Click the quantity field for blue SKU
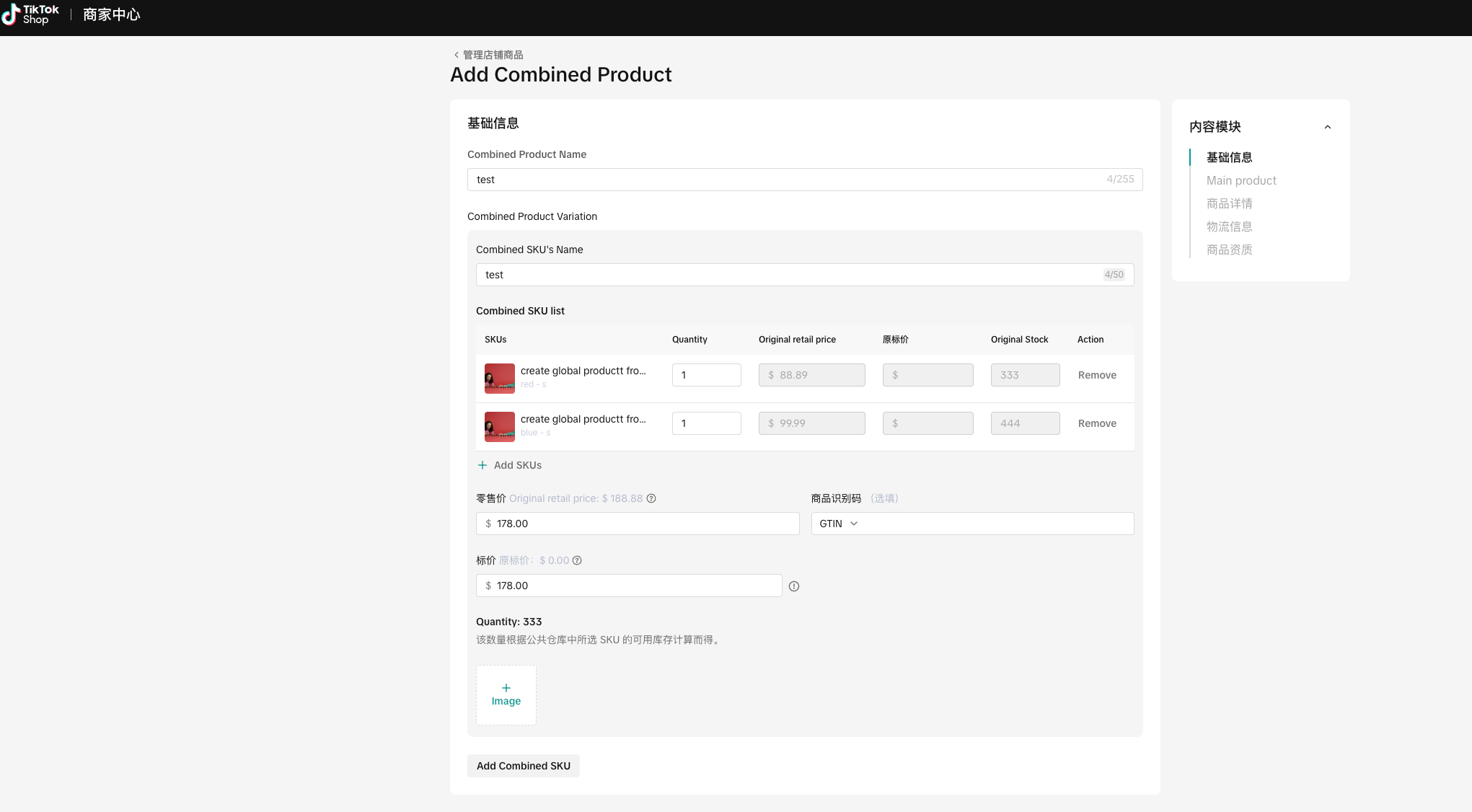This screenshot has height=812, width=1472. click(x=706, y=423)
